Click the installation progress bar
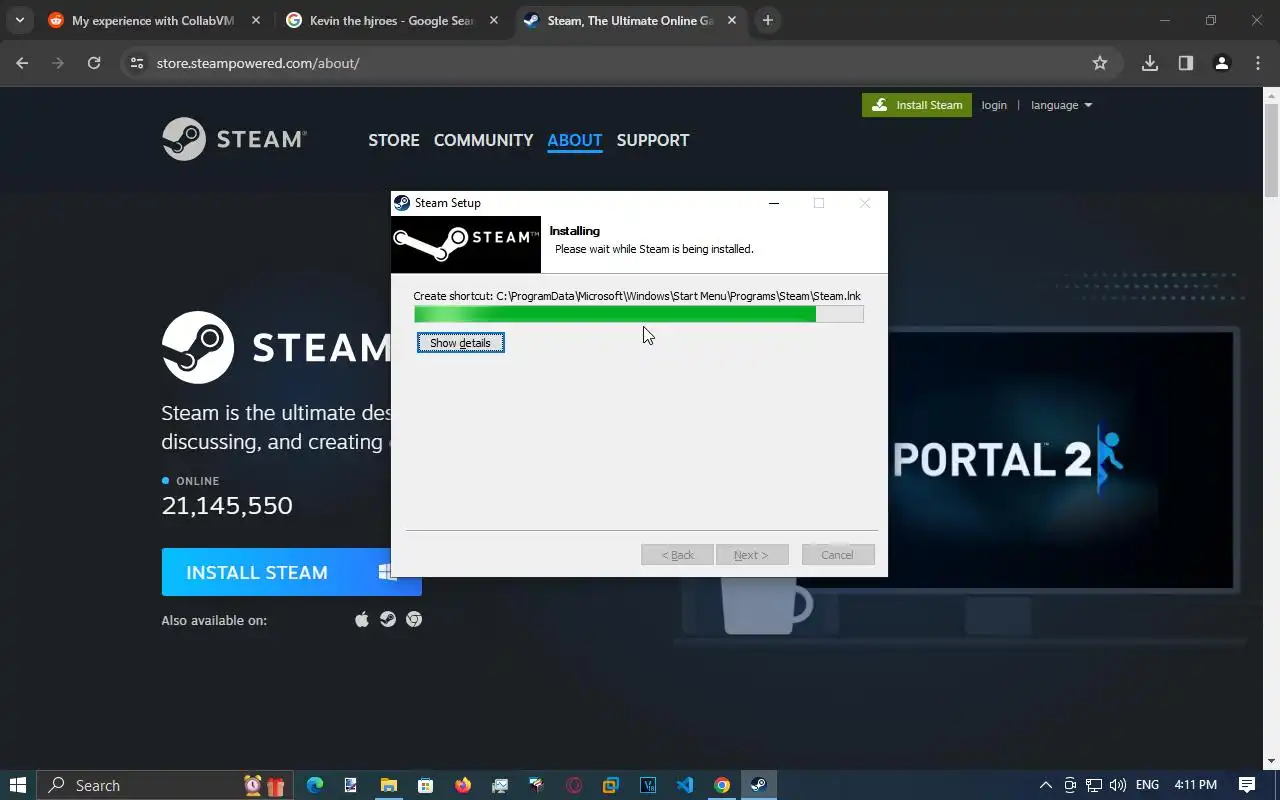The image size is (1280, 800). (638, 314)
